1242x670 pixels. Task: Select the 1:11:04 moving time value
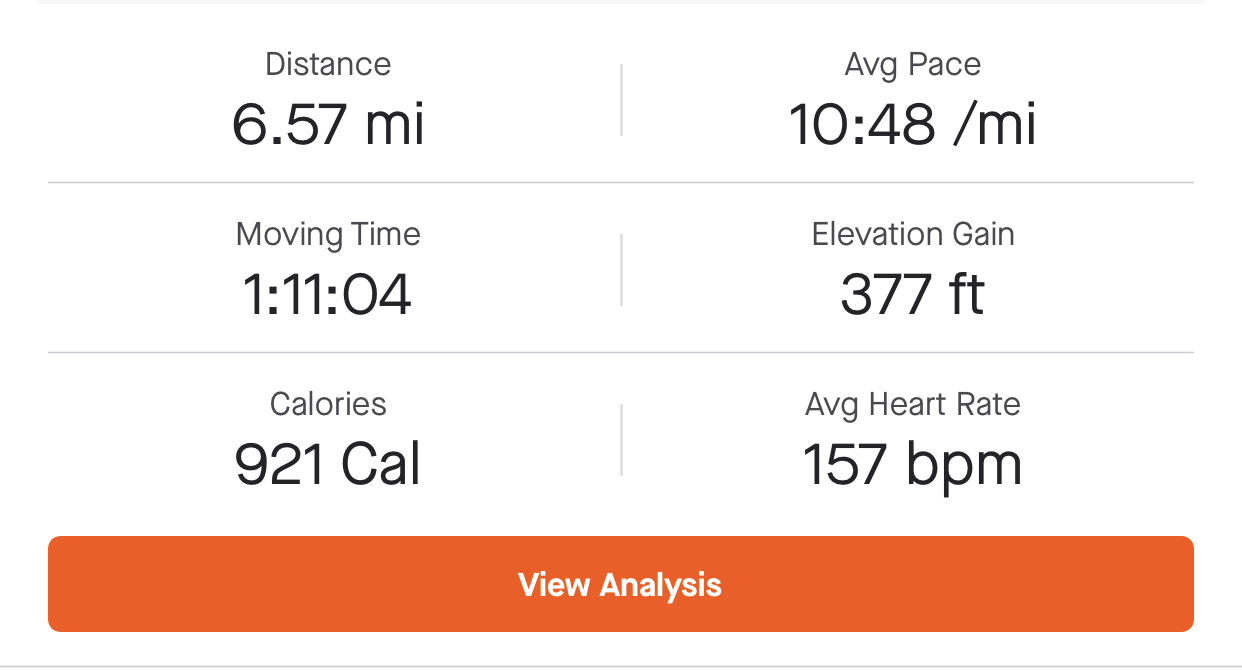[x=328, y=295]
